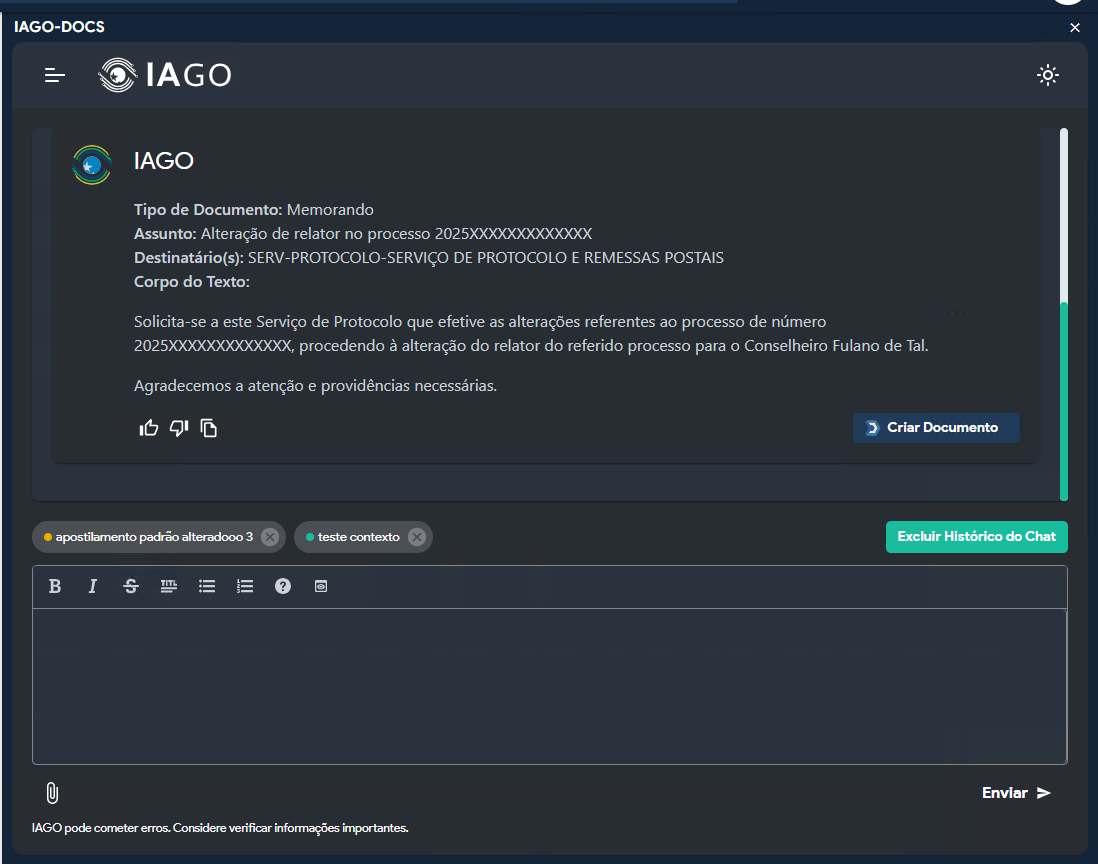1098x864 pixels.
Task: Insert a bulleted list
Action: 207,587
